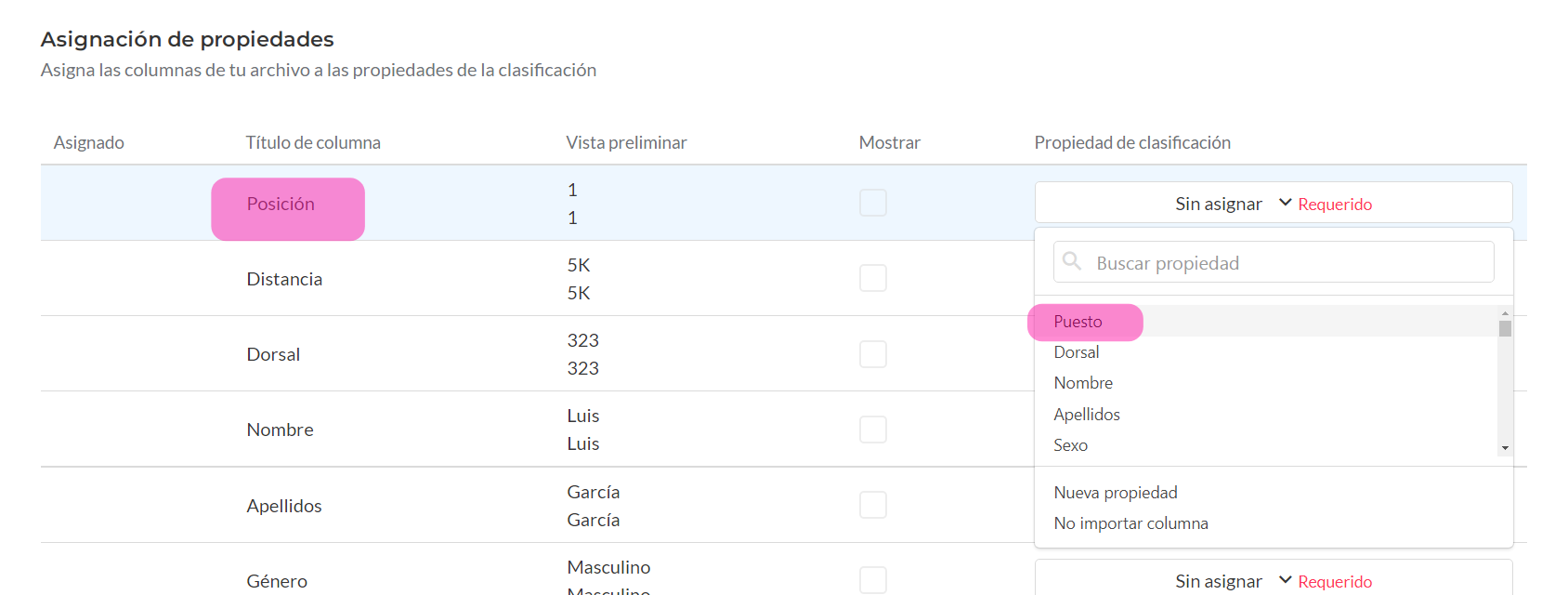1568x595 pixels.
Task: Check the Mostrar box for Posición
Action: 872,203
